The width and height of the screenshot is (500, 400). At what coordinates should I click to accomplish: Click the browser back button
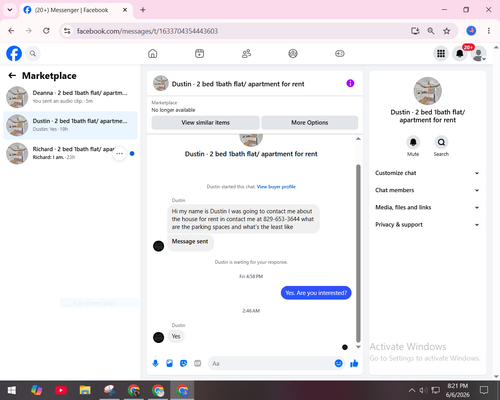tap(11, 31)
